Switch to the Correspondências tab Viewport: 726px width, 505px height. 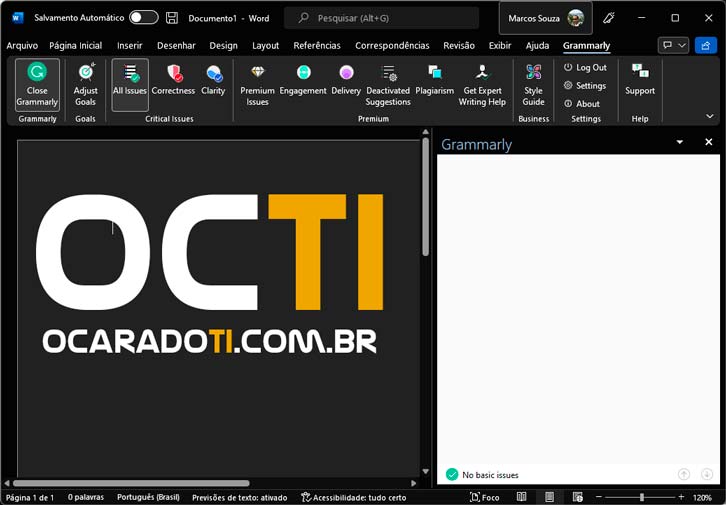(x=392, y=45)
